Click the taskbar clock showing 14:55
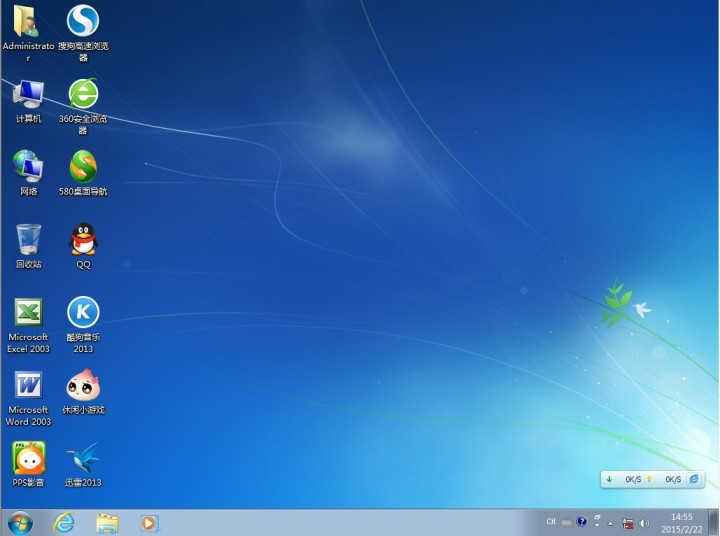 point(682,522)
